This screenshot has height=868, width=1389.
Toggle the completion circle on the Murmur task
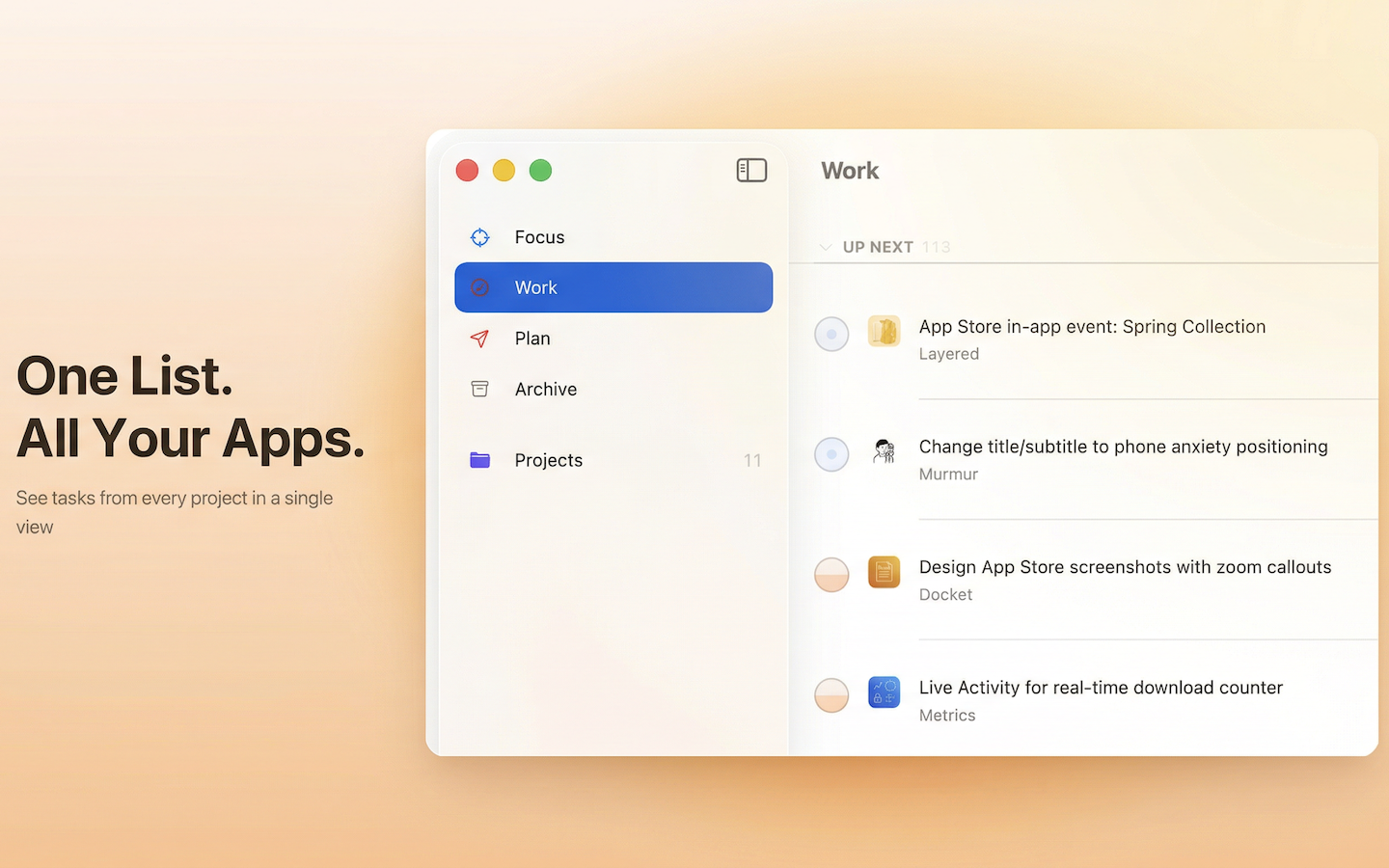coord(831,454)
